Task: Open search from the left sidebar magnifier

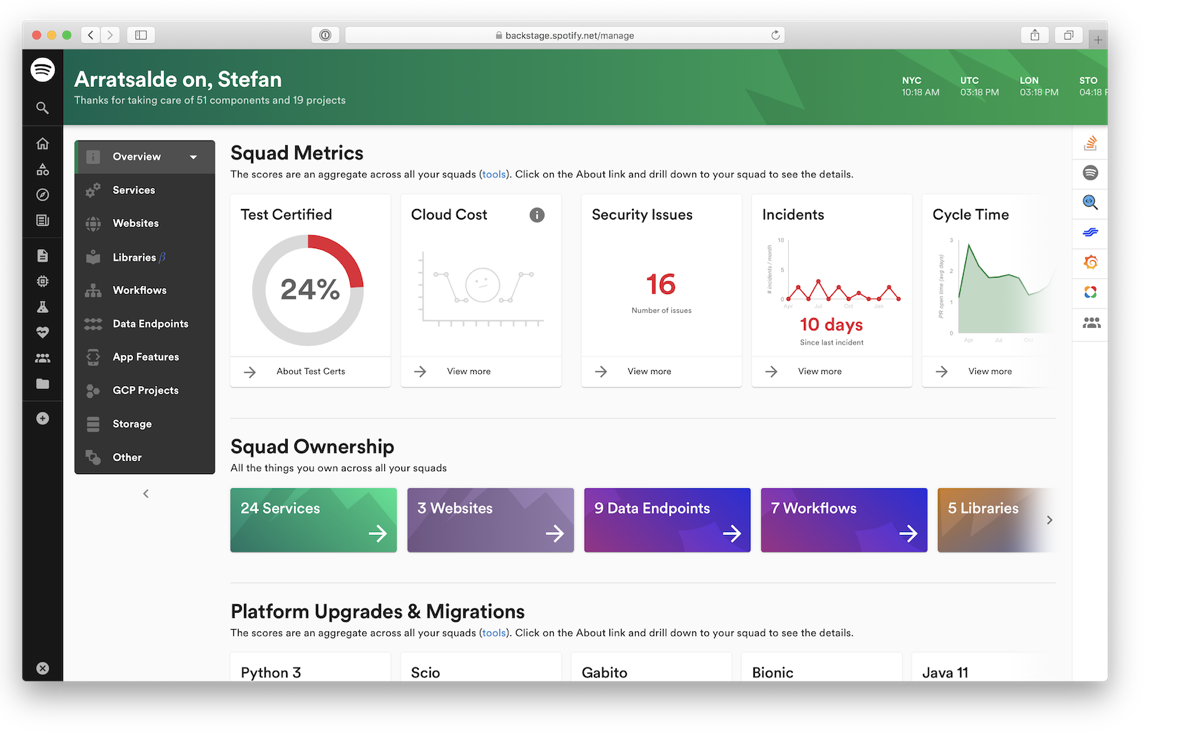Action: pos(42,108)
